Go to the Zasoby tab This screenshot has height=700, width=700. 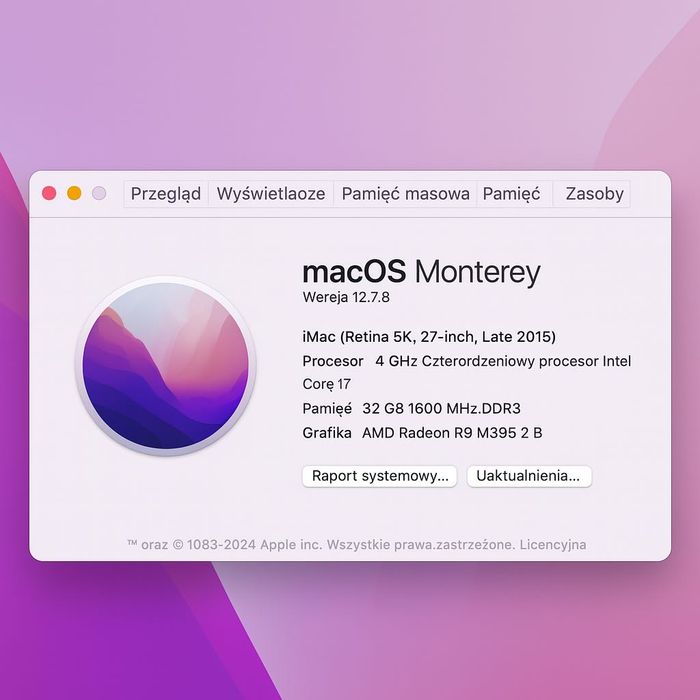click(594, 194)
